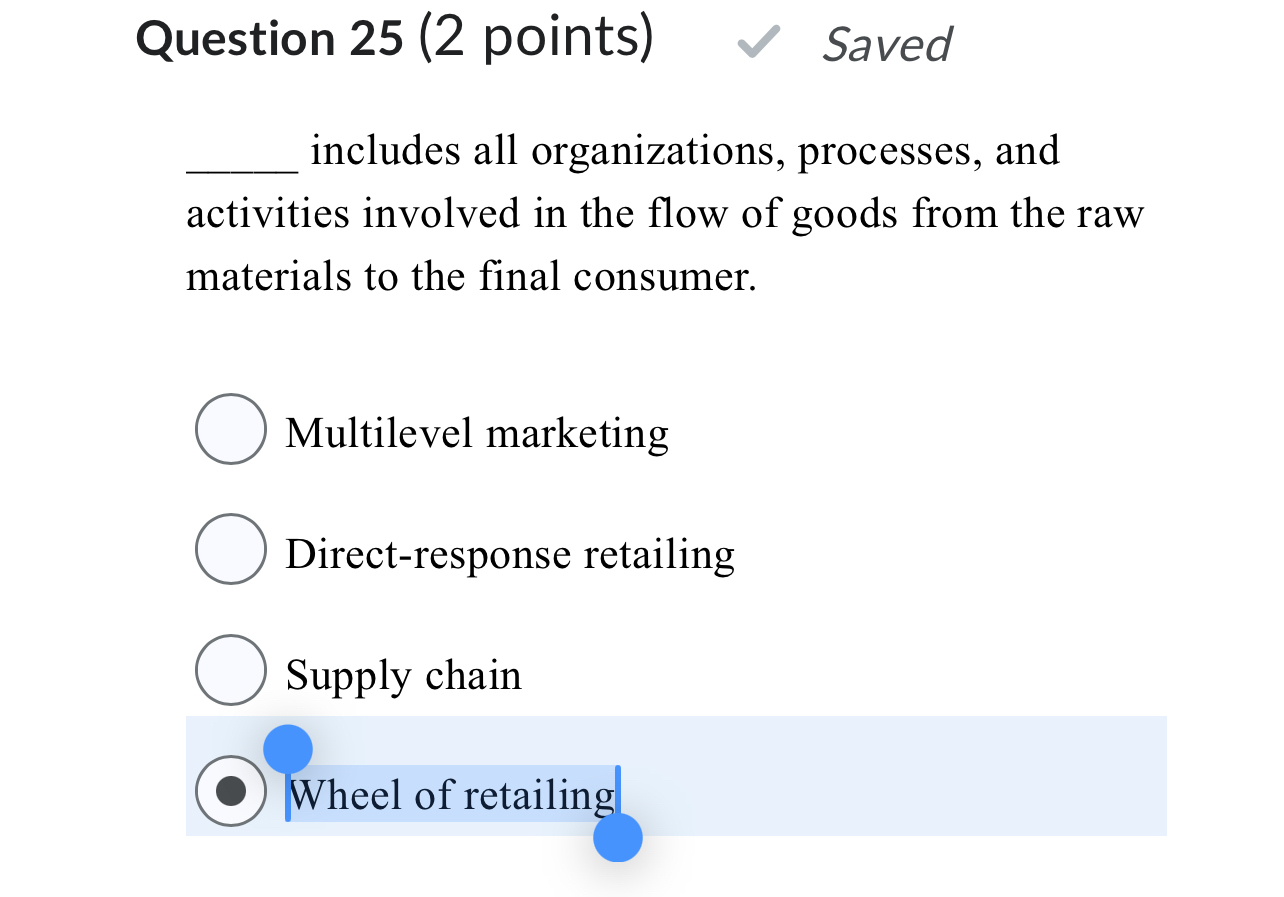Click the Saved checkmark icon

757,42
